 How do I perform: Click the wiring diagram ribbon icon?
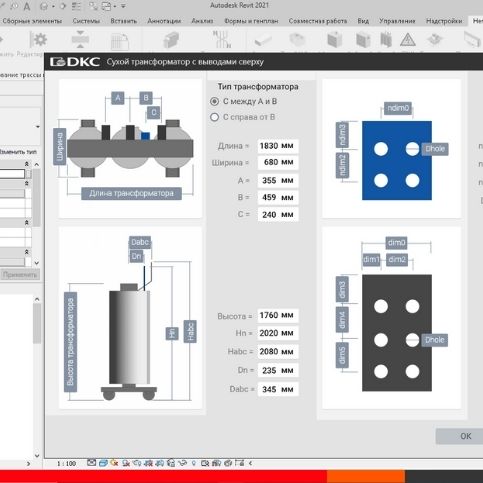click(x=222, y=39)
